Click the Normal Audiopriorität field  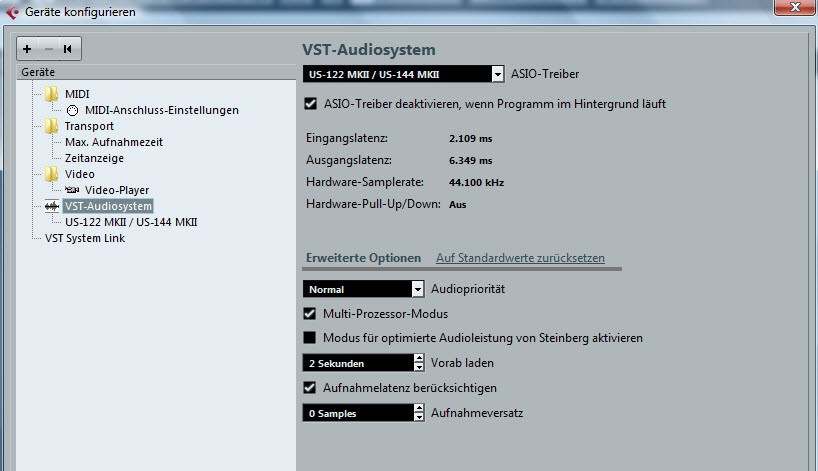[357, 289]
